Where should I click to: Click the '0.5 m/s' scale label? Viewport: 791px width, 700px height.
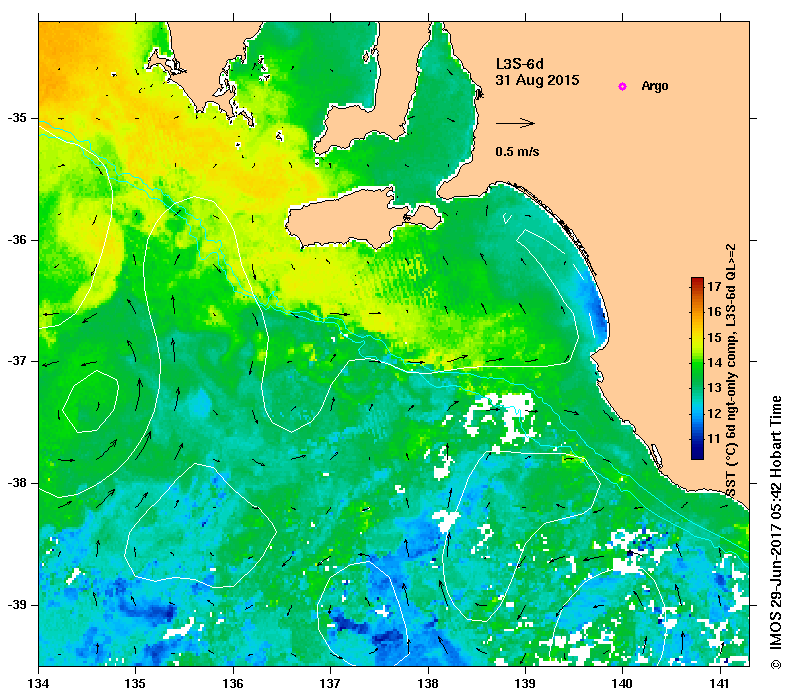(517, 151)
